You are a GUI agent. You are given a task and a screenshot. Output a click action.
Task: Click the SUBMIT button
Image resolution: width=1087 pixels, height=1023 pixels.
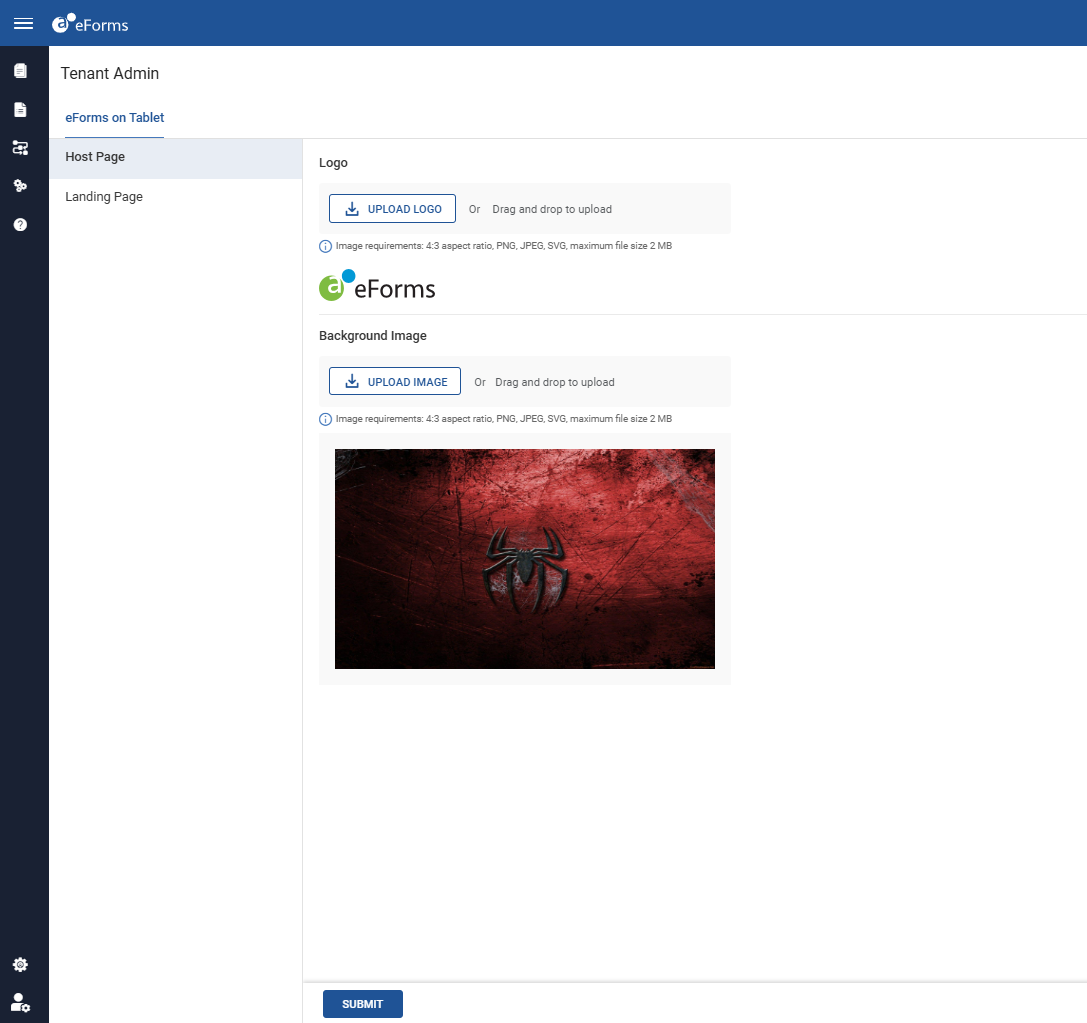click(x=363, y=1004)
